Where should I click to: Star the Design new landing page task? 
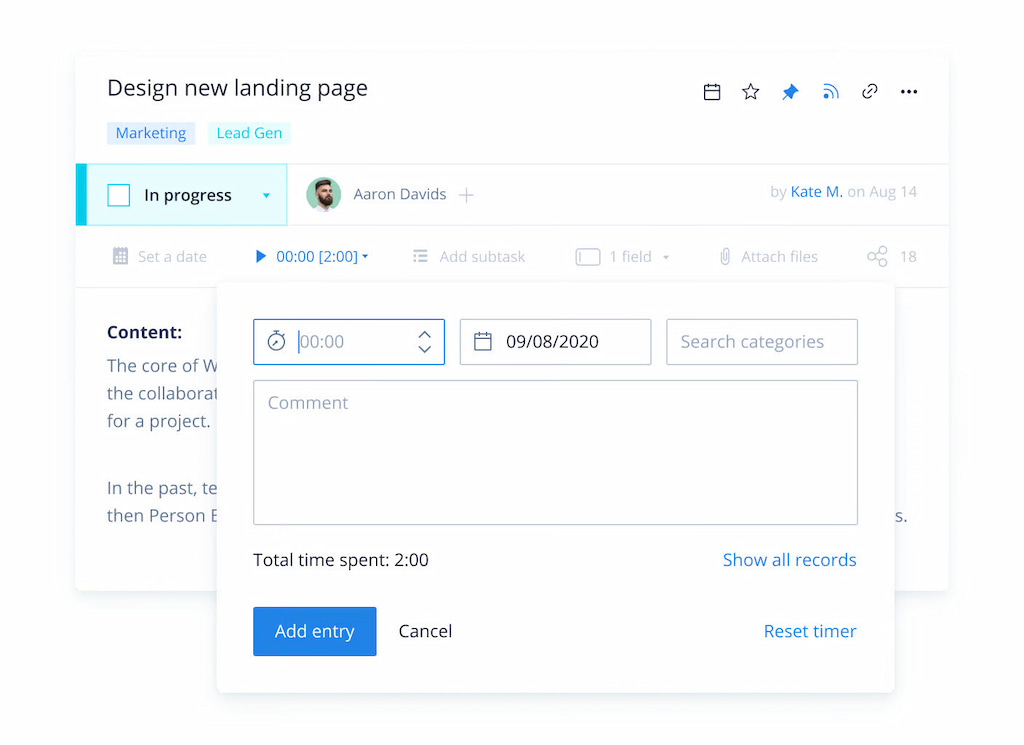pos(750,91)
